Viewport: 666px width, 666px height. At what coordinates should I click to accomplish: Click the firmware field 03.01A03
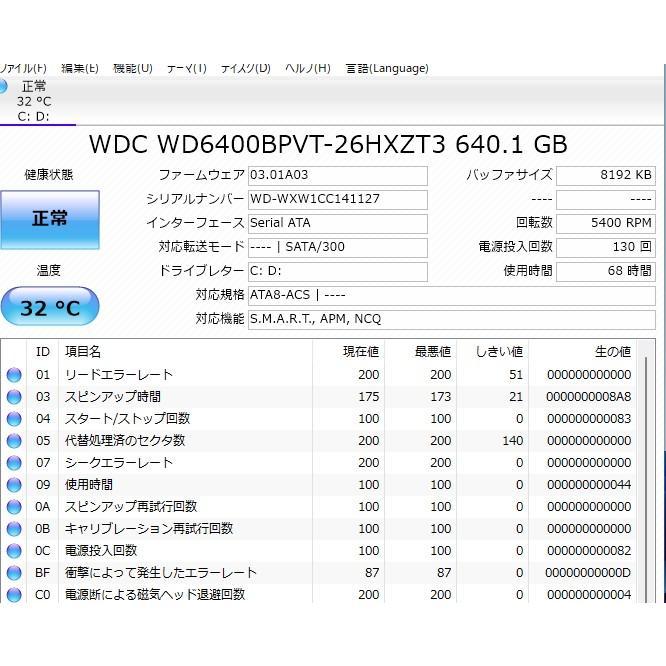coord(338,175)
